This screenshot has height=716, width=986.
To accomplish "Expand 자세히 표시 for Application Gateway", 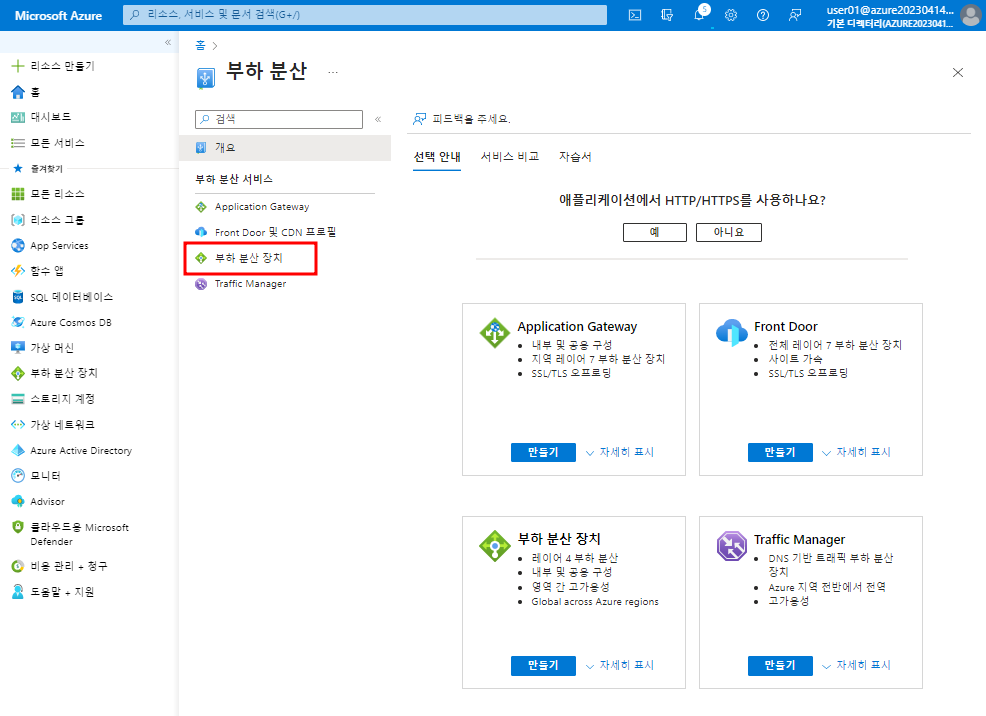I will pos(619,452).
